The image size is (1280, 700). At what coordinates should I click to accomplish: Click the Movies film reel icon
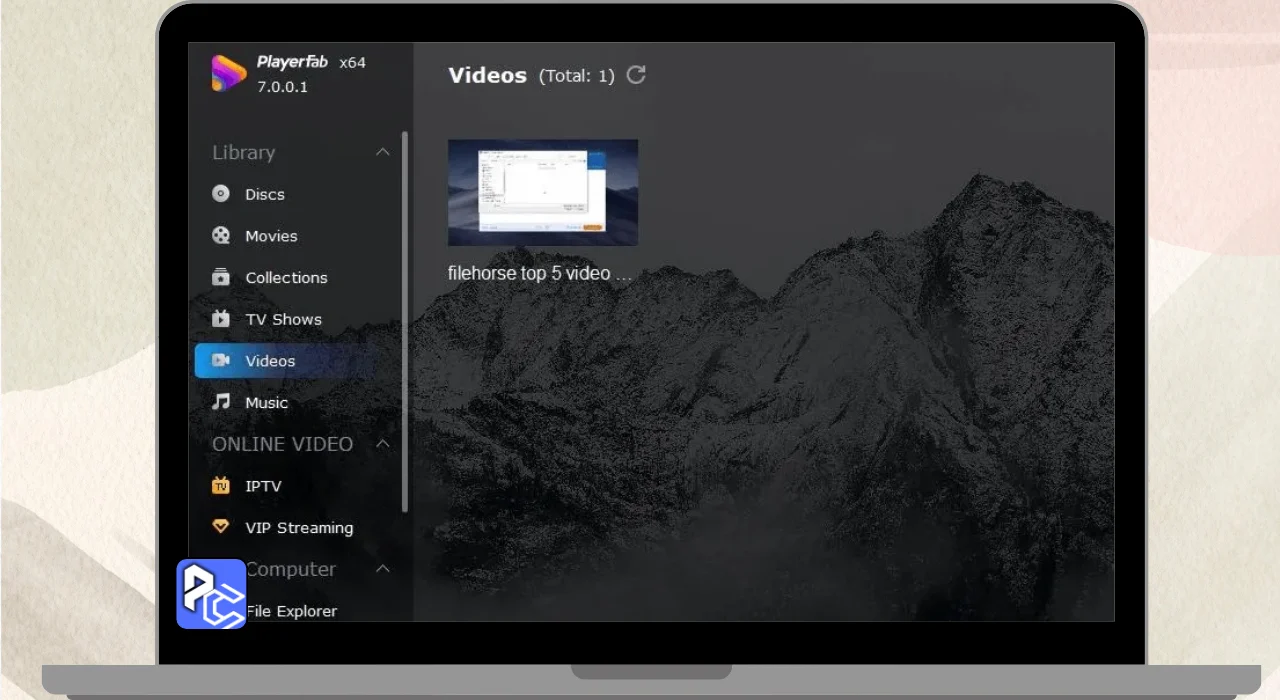(x=221, y=236)
